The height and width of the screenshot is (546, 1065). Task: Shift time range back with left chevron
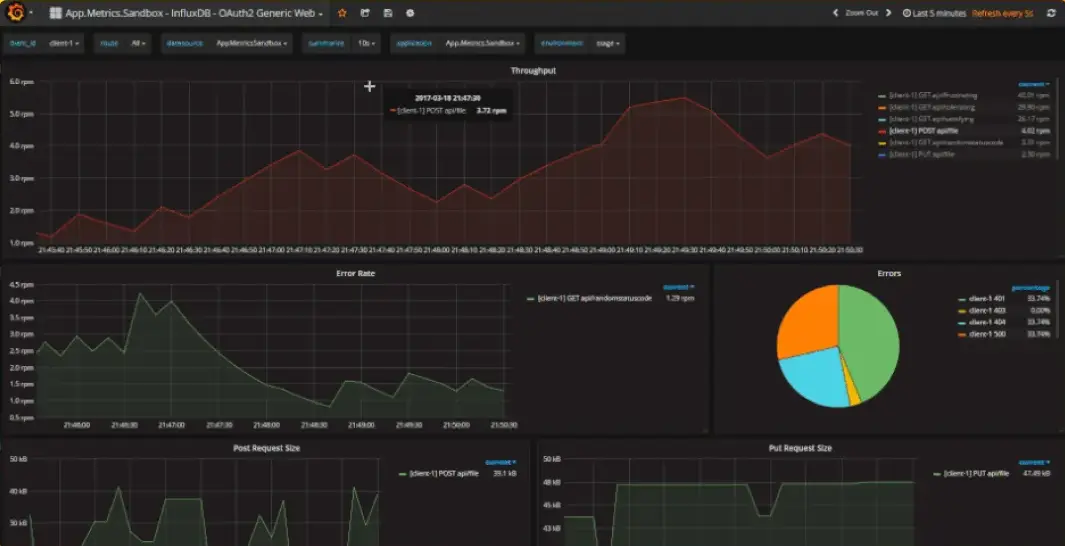coord(835,13)
